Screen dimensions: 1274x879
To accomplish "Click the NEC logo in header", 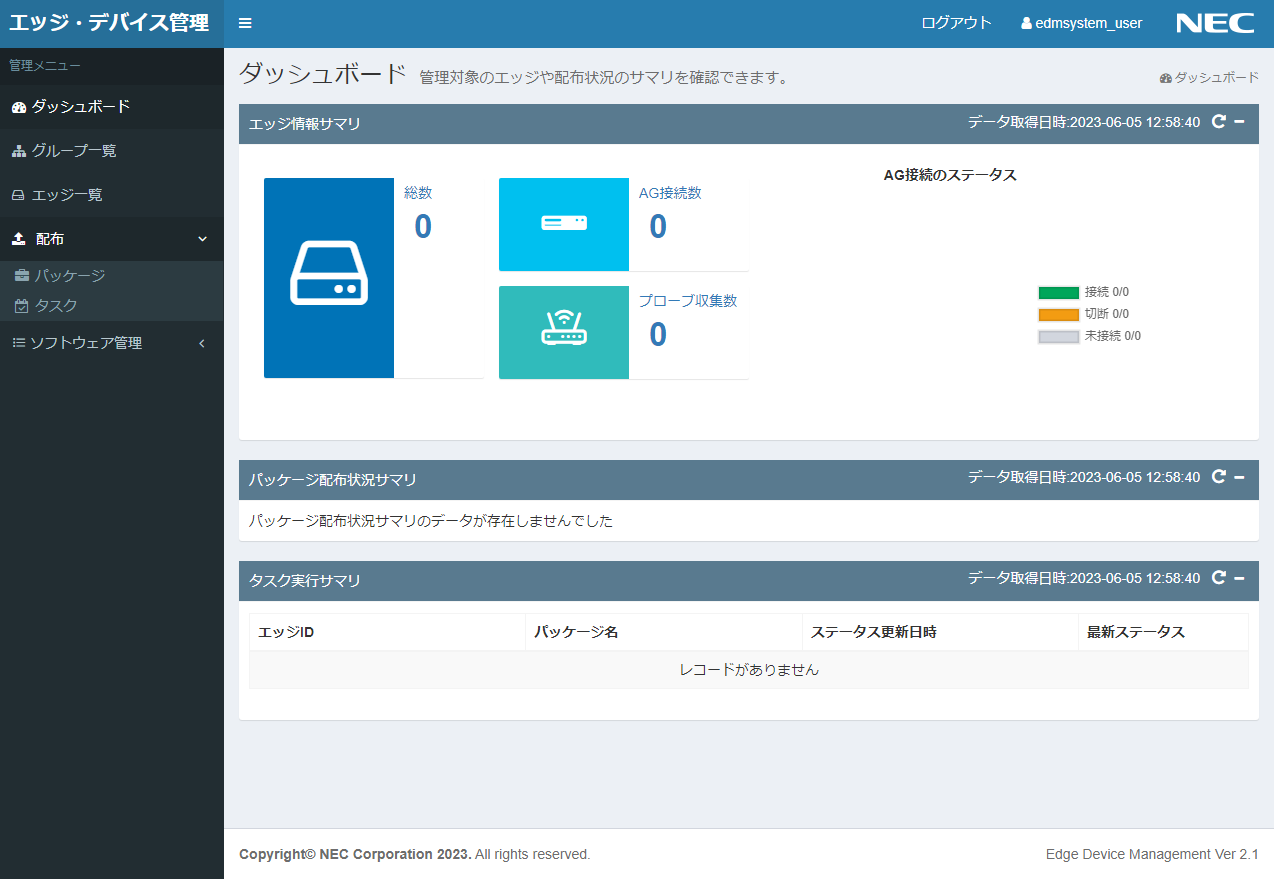I will 1215,24.
